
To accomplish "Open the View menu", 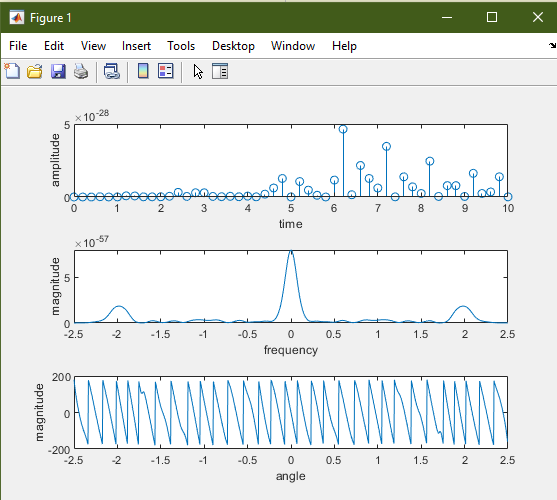I will (93, 46).
